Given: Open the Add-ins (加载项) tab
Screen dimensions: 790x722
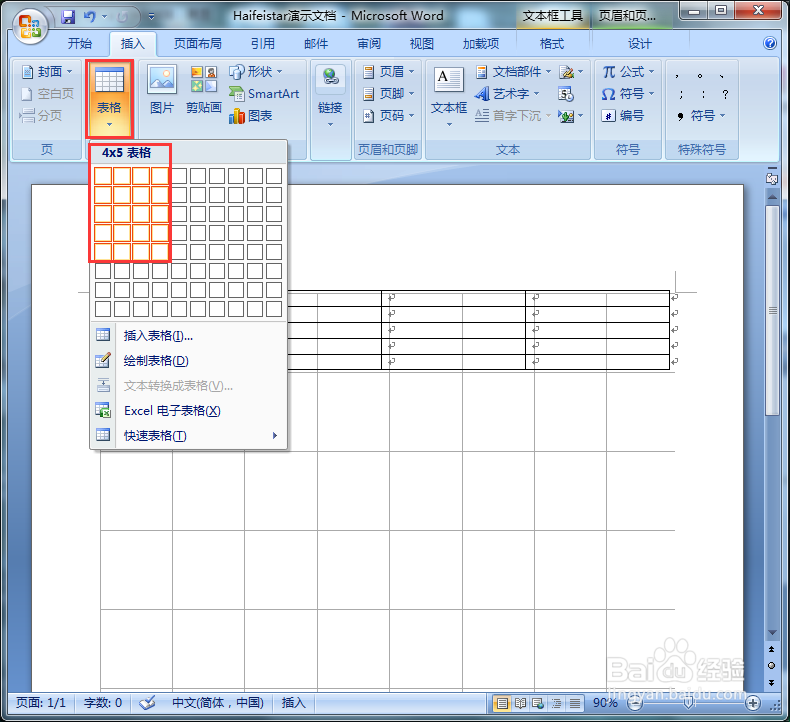Looking at the screenshot, I should pyautogui.click(x=481, y=44).
